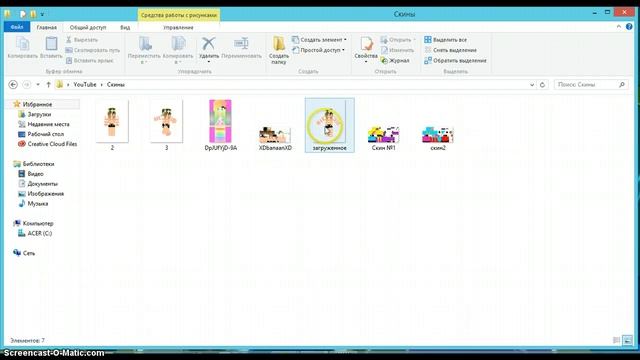Select the загруженное image file

[330, 125]
